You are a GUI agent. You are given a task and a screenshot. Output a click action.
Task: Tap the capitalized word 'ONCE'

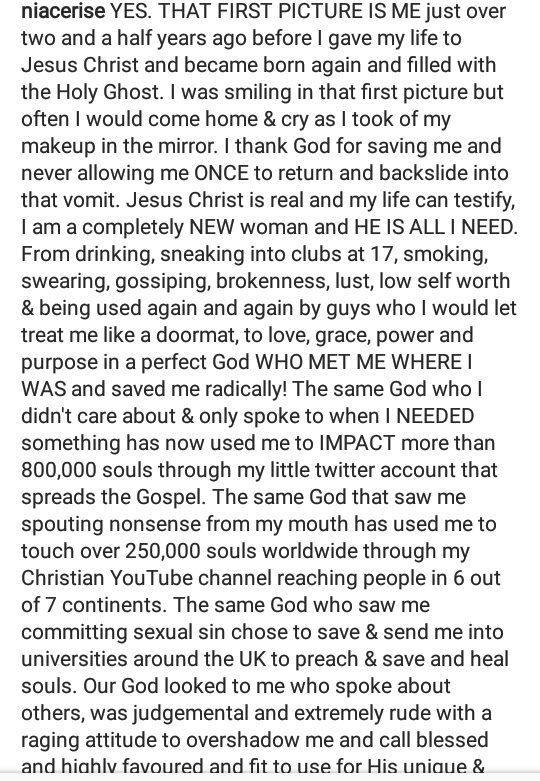click(221, 173)
